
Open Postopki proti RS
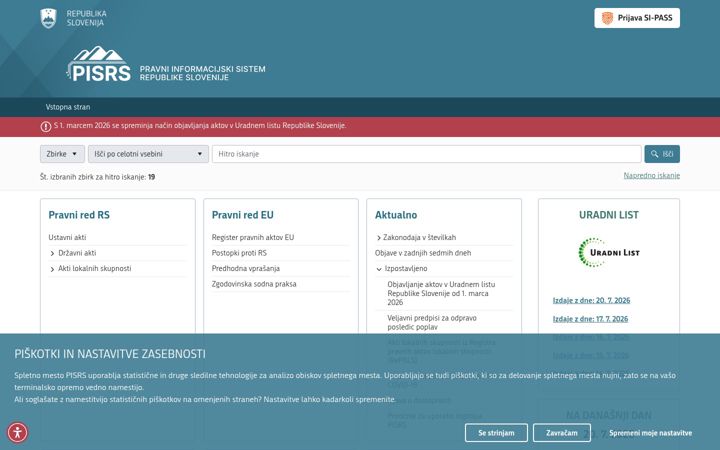click(x=239, y=253)
